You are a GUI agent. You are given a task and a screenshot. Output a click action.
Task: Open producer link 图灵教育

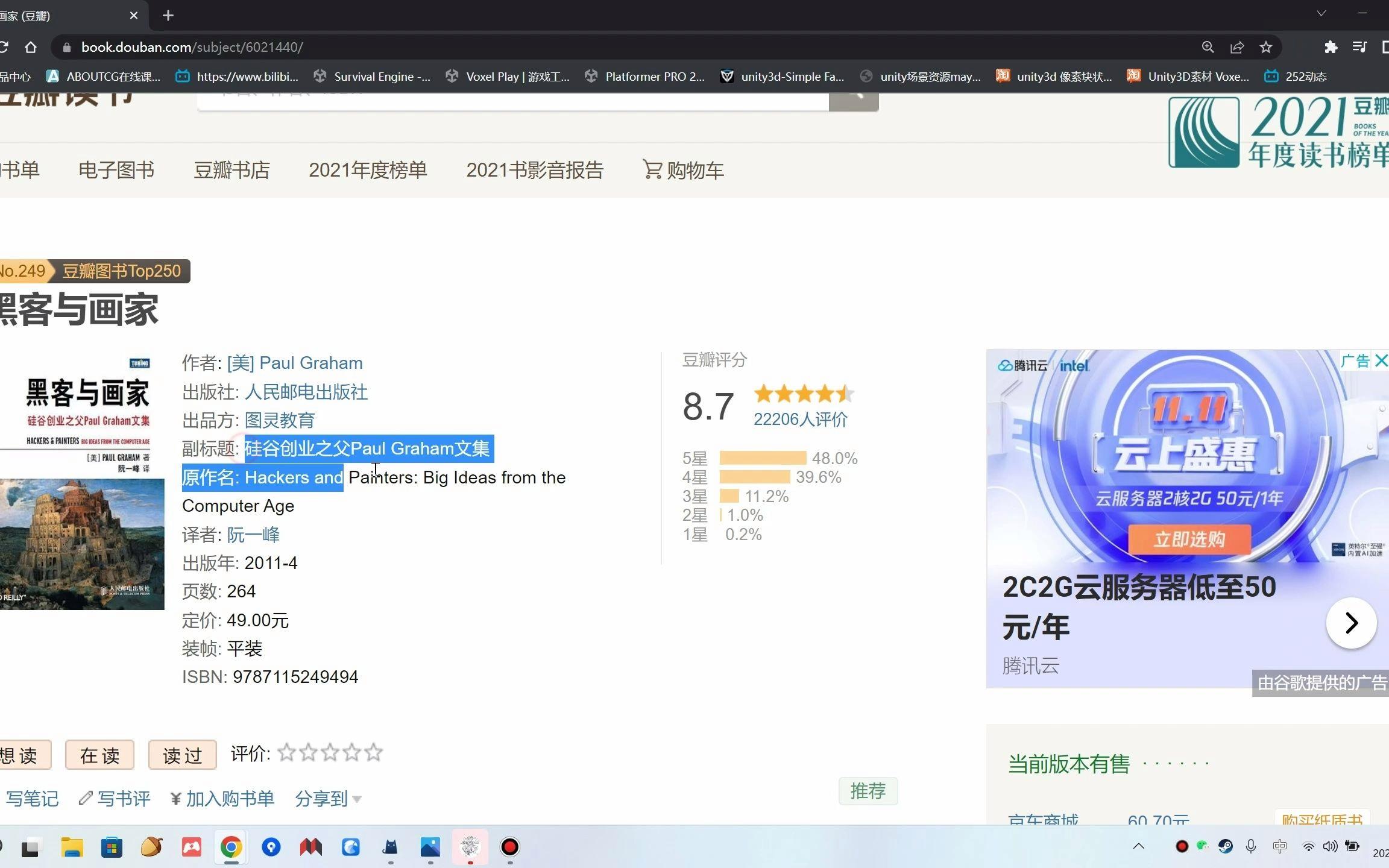[279, 420]
